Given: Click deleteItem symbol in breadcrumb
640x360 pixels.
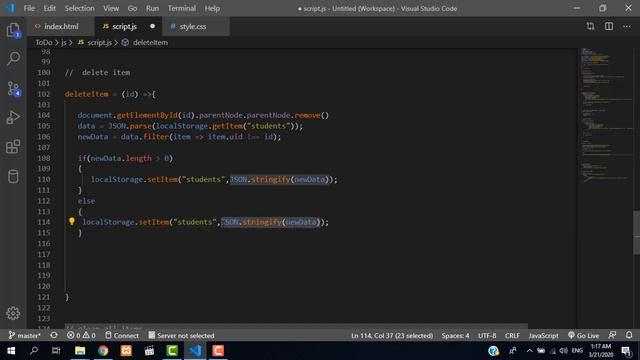Looking at the screenshot, I should (150, 42).
